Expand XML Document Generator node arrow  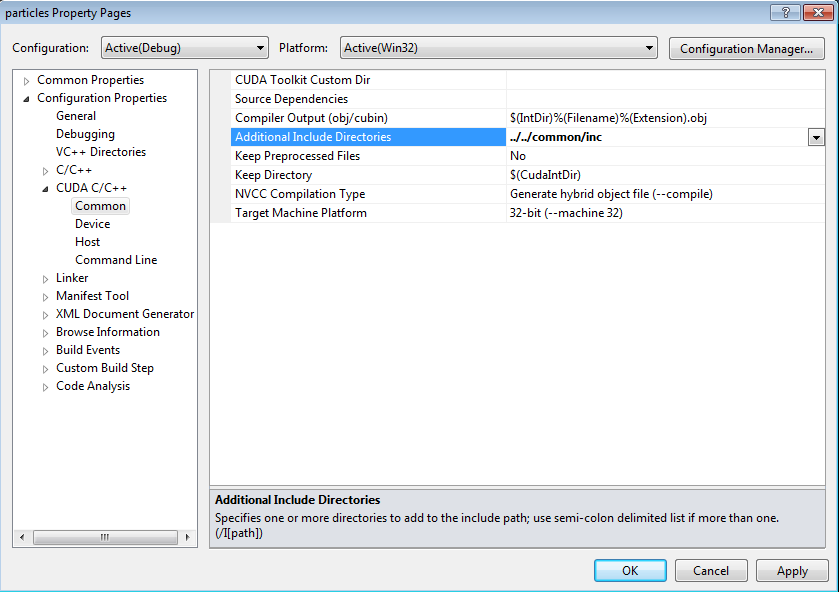(x=45, y=315)
